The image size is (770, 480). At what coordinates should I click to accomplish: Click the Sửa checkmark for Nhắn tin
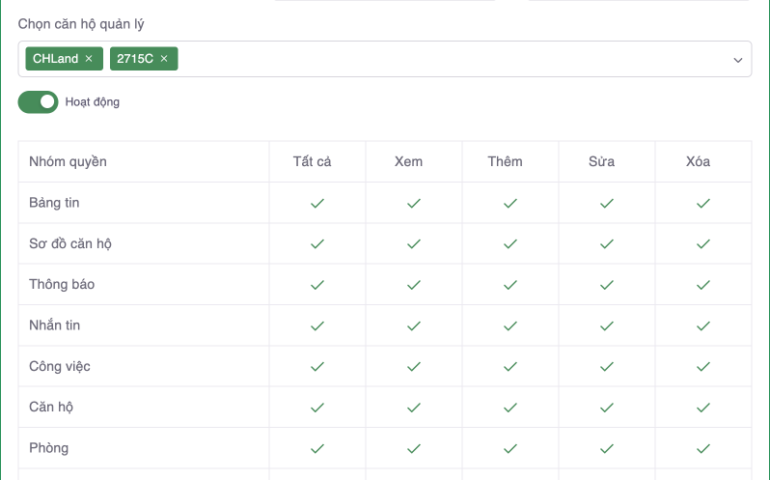point(606,326)
